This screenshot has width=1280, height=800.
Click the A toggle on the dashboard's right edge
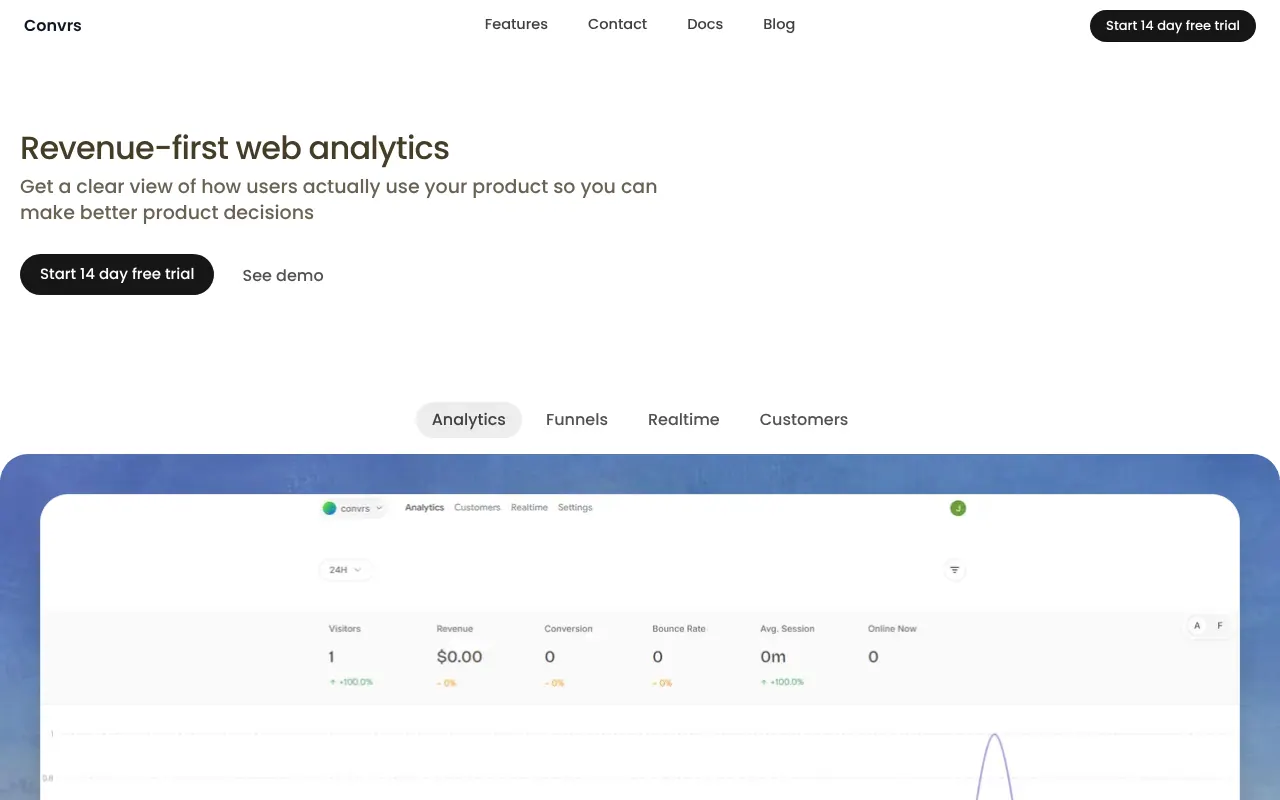coord(1197,626)
